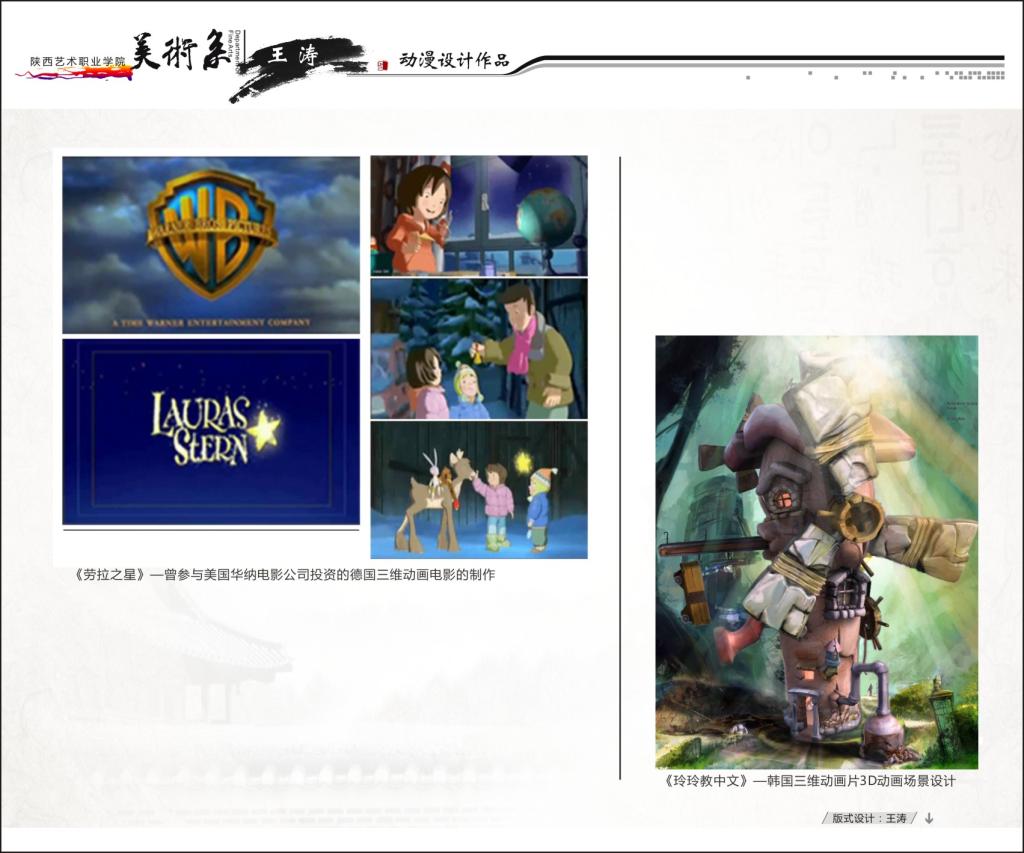This screenshot has width=1024, height=853.
Task: Open the children with reindeer still
Action: coord(479,490)
